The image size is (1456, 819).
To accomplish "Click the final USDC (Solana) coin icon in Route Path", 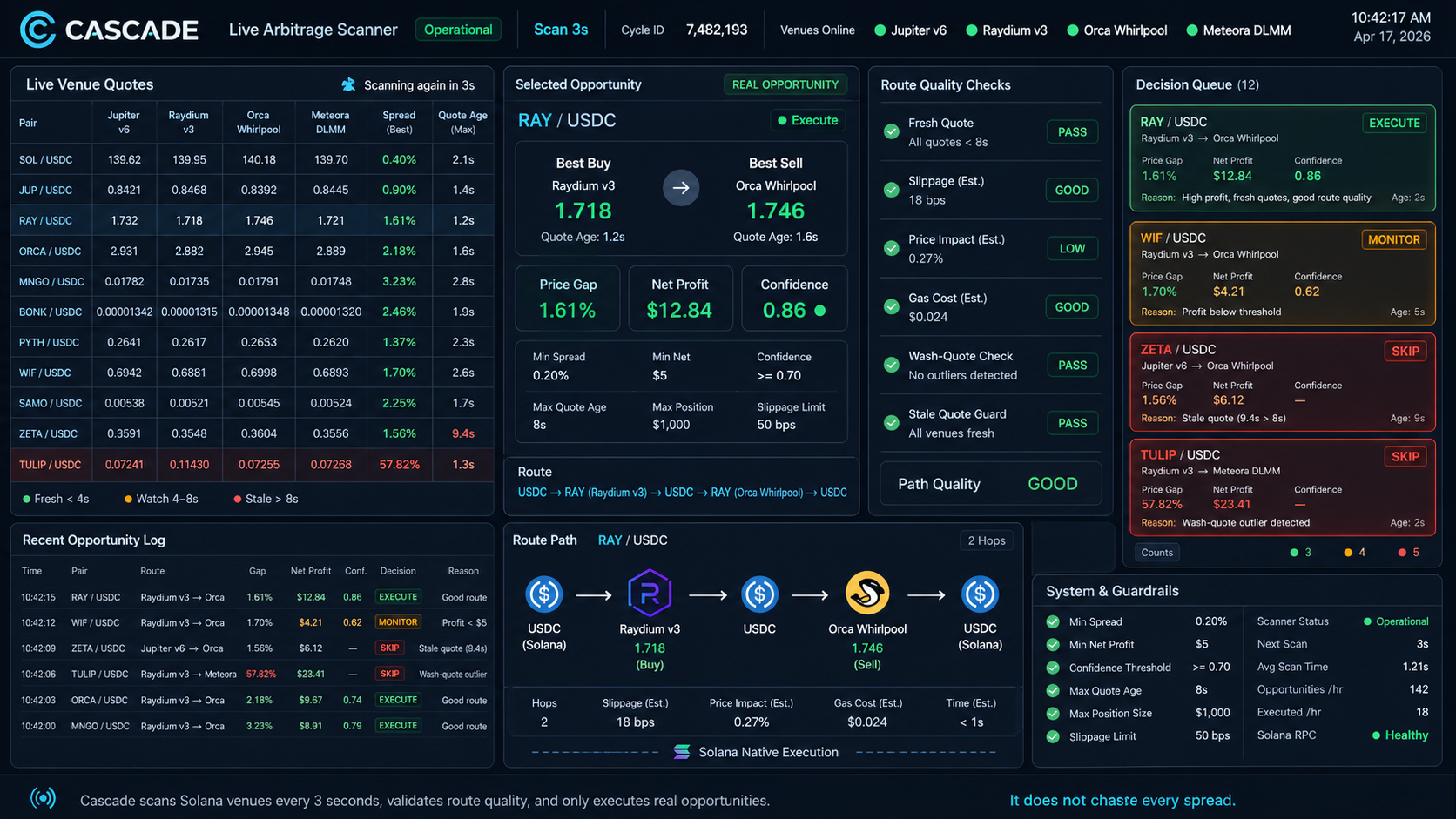I will point(980,594).
